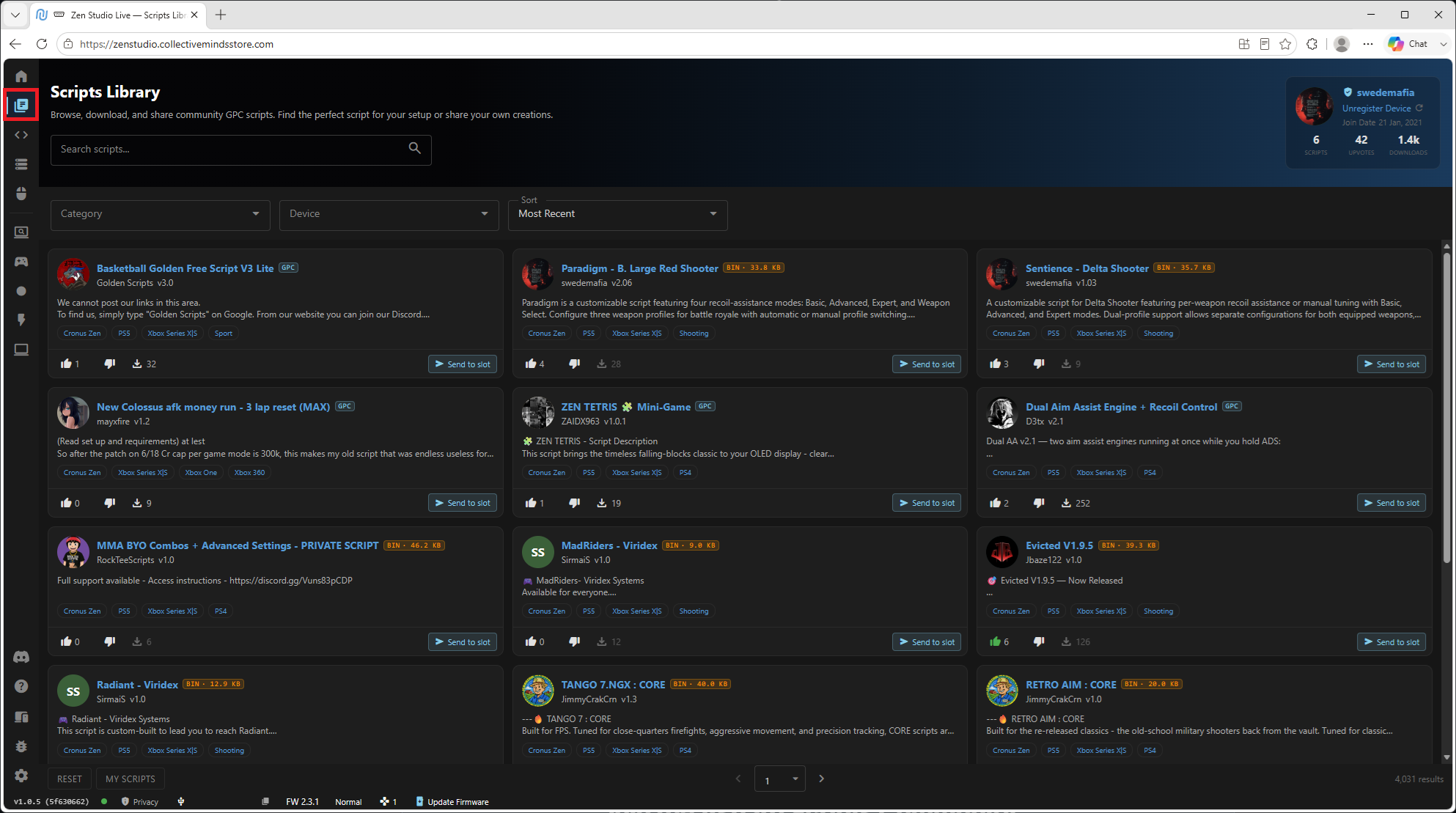Click Shooting tag on Evicted V1.9.5
Screen dimensions: 1456x813
(x=1158, y=611)
